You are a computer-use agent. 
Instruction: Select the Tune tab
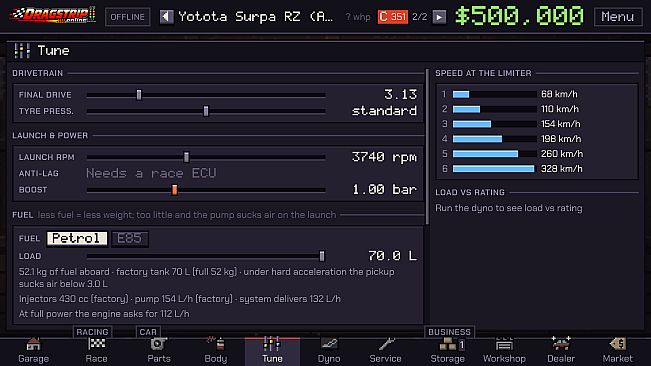pos(272,351)
